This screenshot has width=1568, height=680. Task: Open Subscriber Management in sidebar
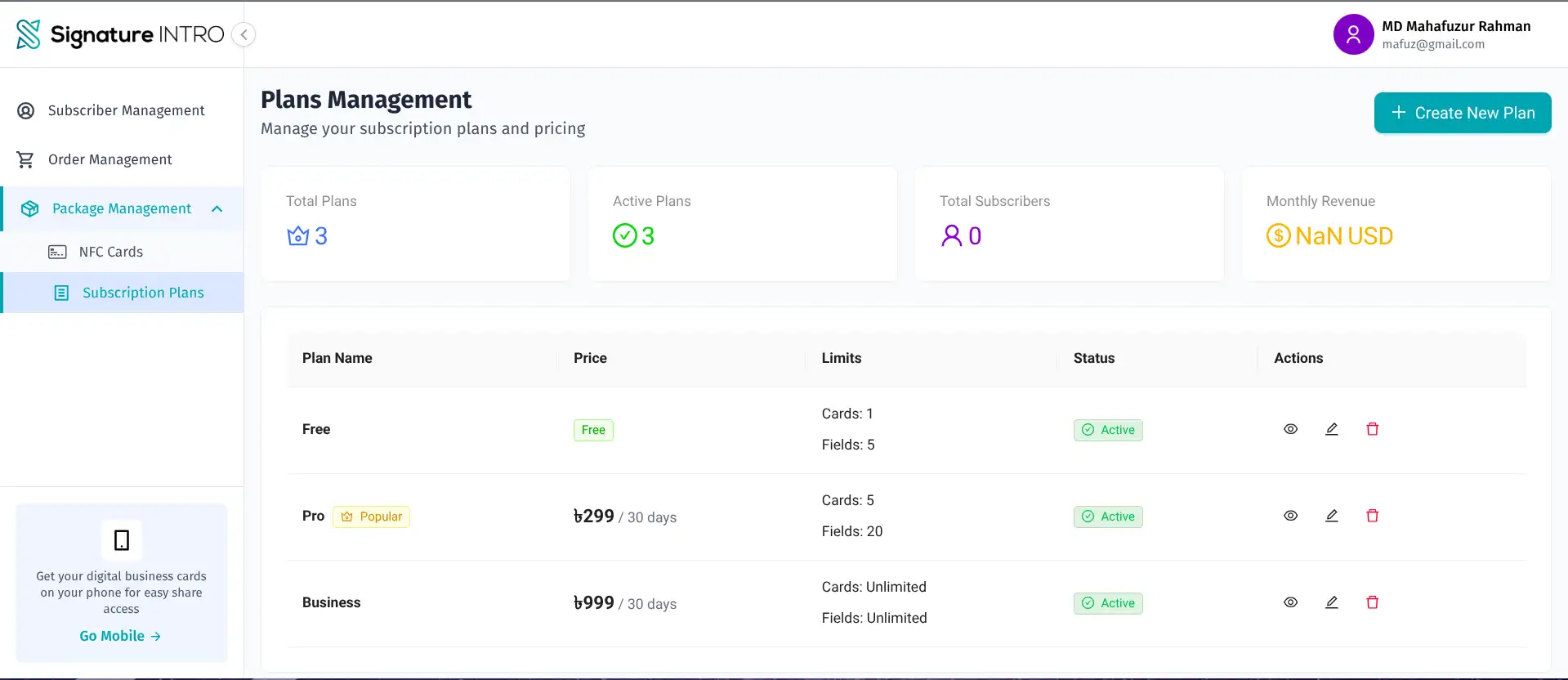(126, 110)
